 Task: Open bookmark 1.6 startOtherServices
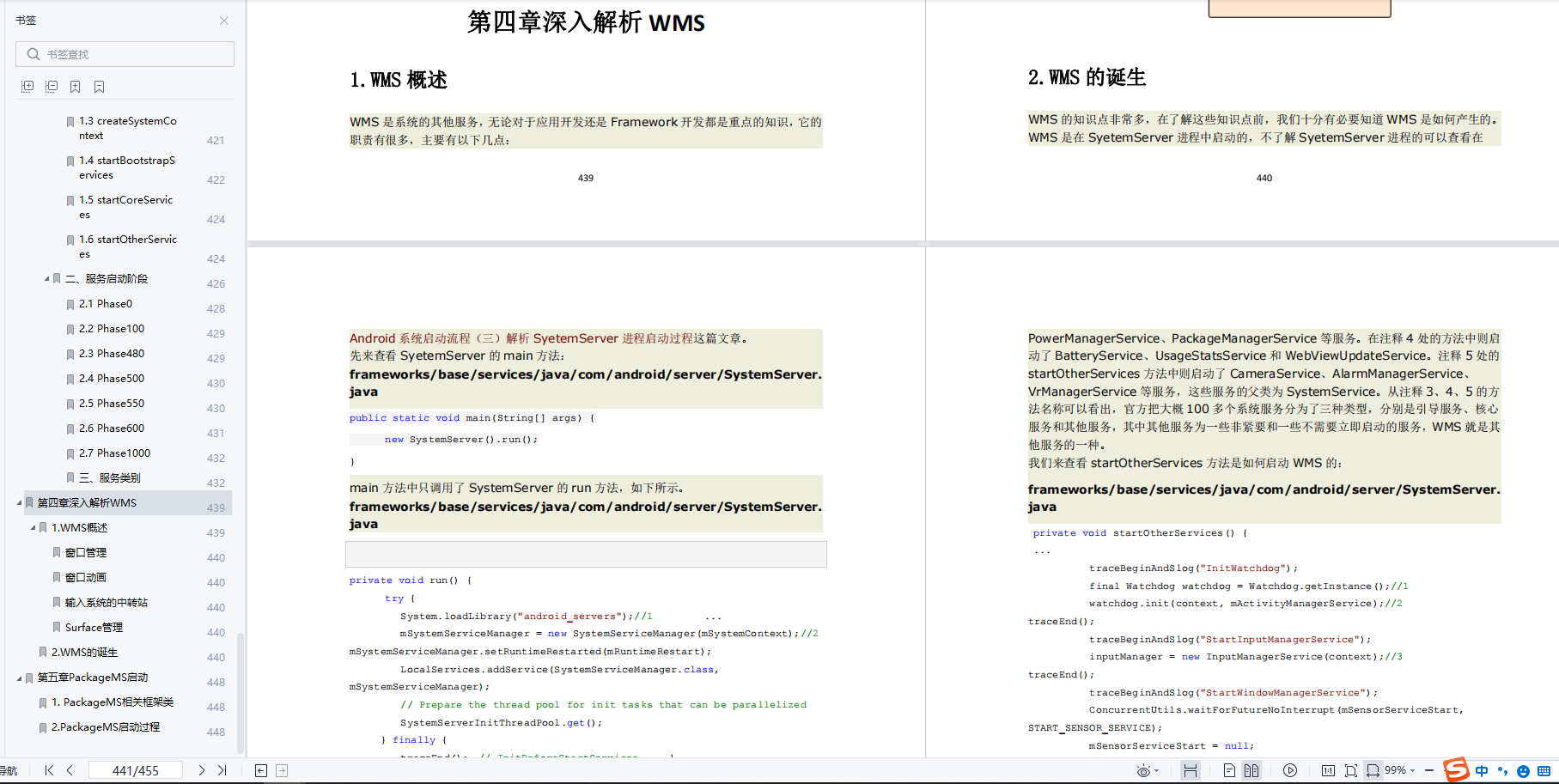[x=128, y=246]
